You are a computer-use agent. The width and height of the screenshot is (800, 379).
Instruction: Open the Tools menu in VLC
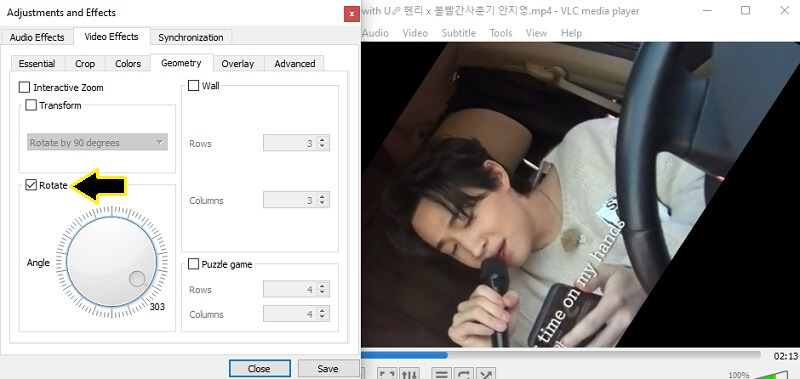(501, 33)
